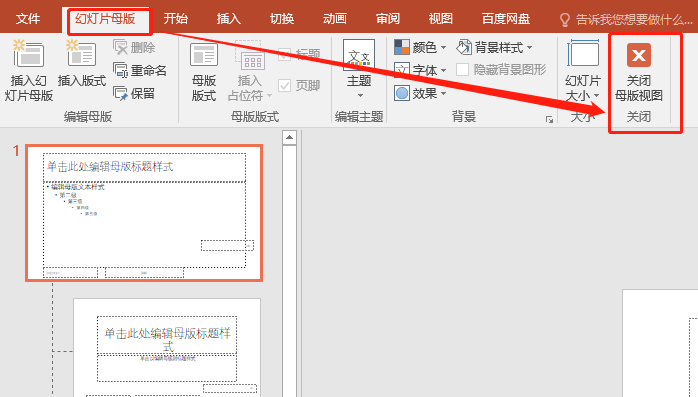Viewport: 698px width, 397px height.
Task: Click the Delete (删除) button
Action: (134, 47)
